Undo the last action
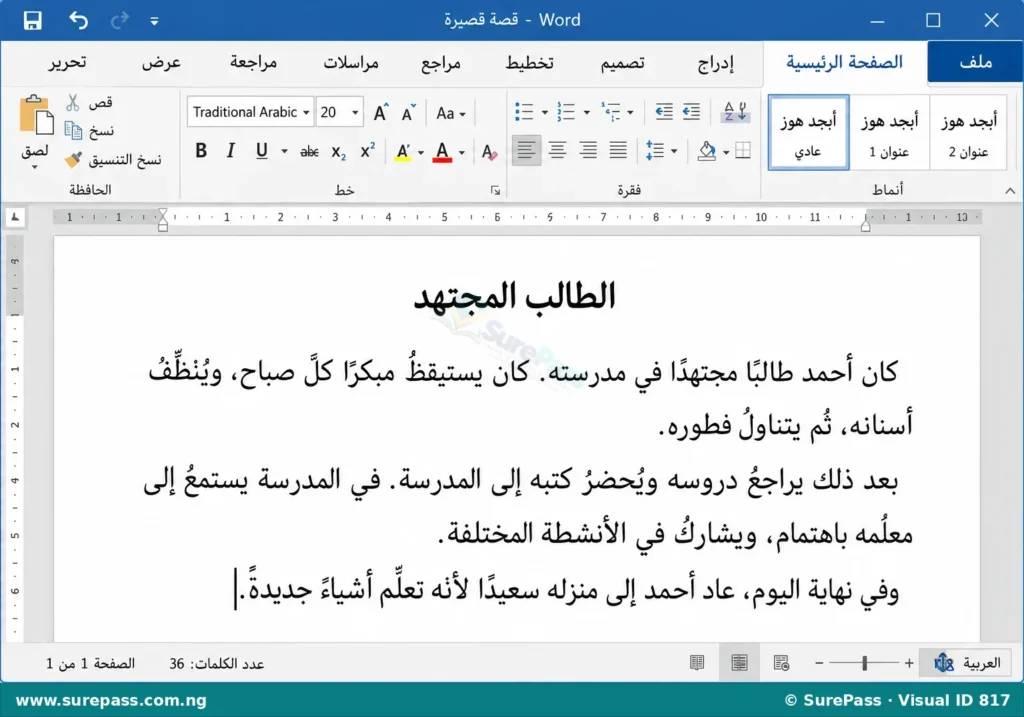1024x717 pixels. (78, 20)
